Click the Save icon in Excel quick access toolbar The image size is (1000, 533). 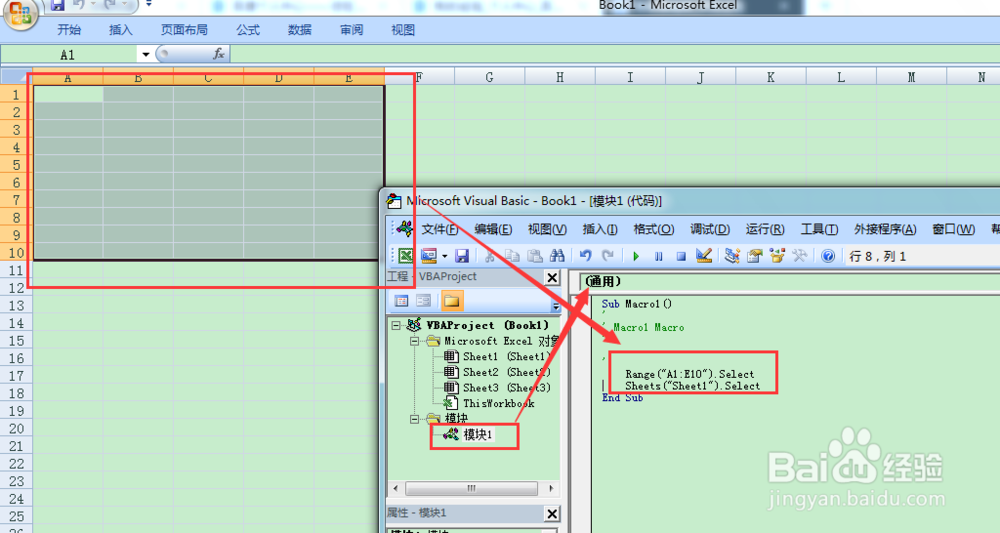pyautogui.click(x=57, y=4)
